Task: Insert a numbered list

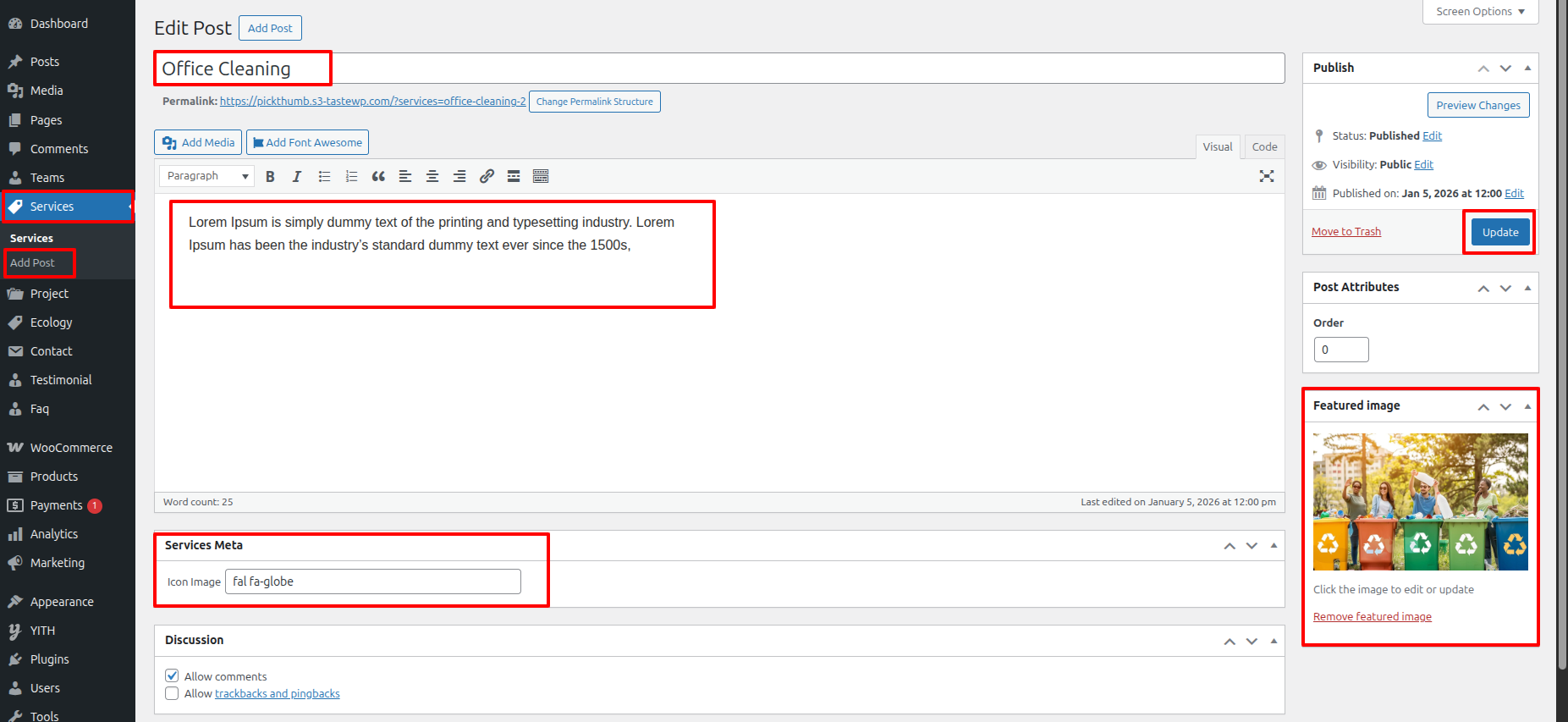Action: pyautogui.click(x=351, y=176)
